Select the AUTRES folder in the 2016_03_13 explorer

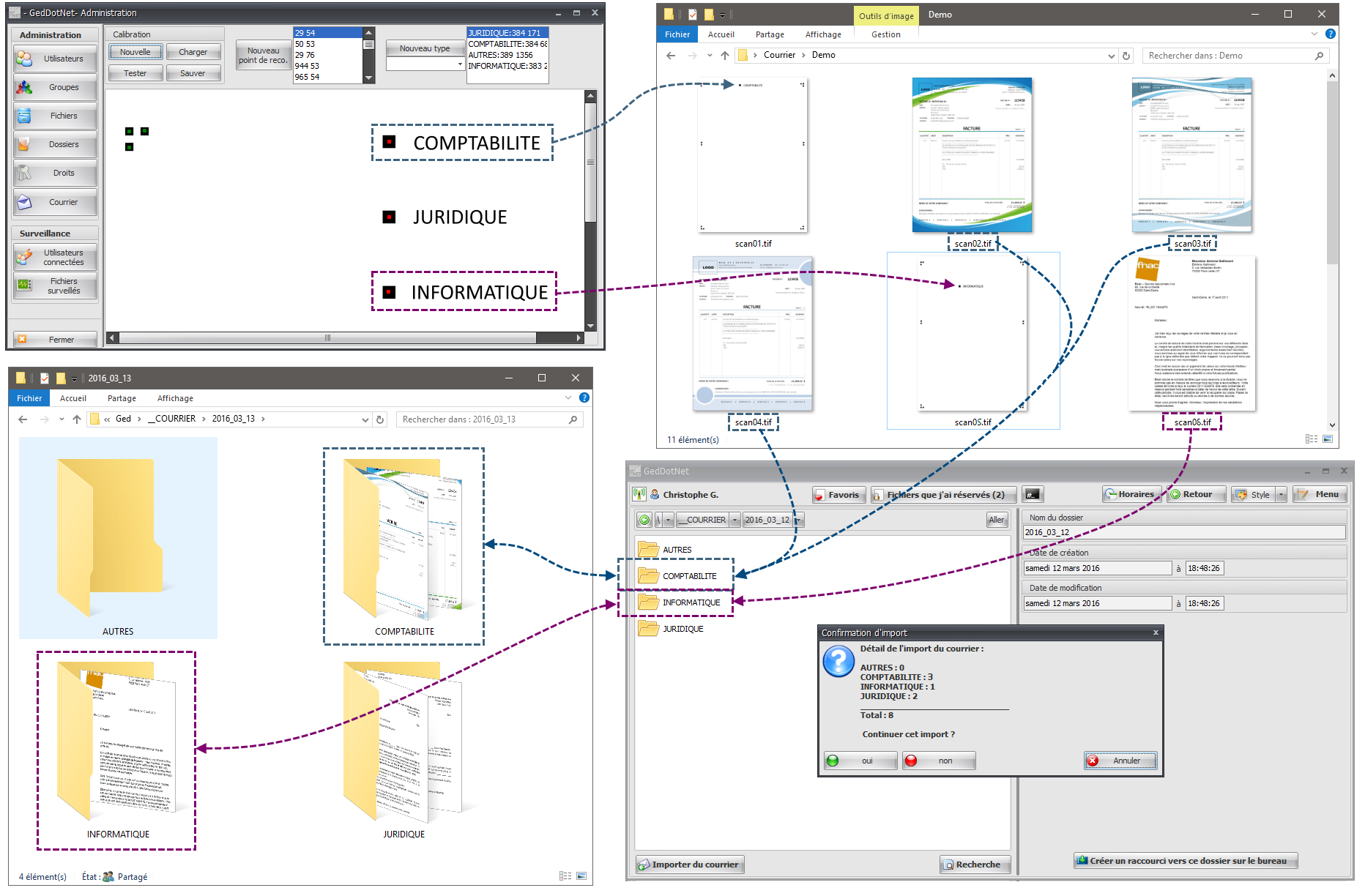[x=118, y=538]
